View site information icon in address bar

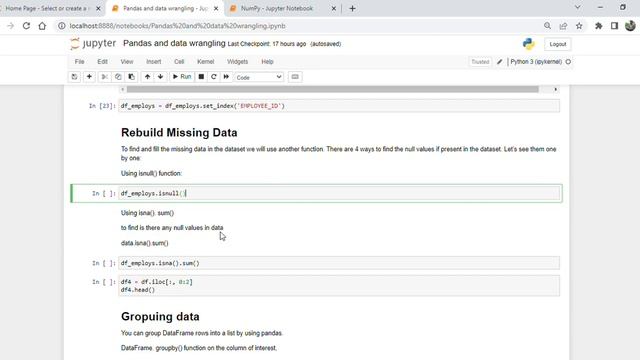pos(62,26)
